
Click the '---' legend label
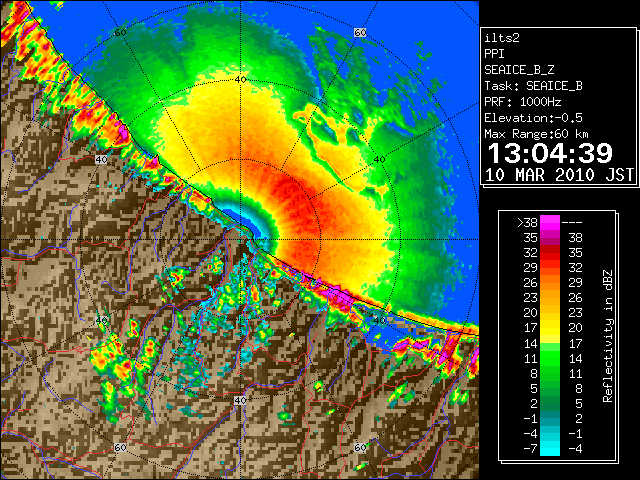(572, 222)
